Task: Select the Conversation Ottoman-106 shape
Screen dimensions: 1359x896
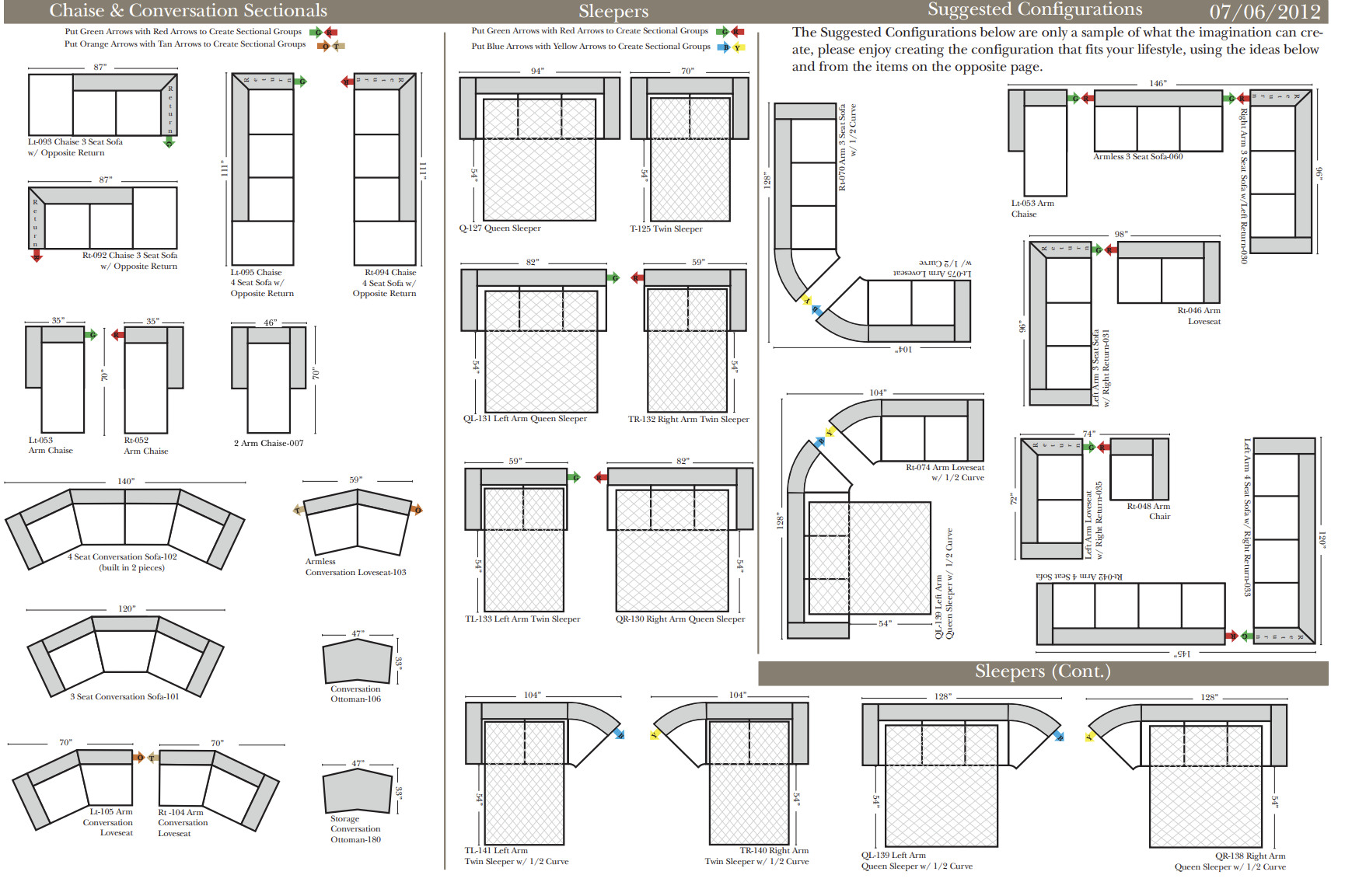Action: point(357,661)
